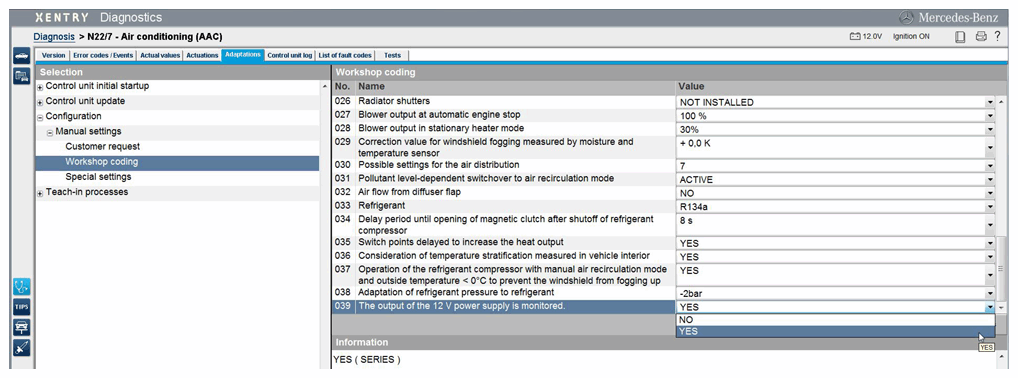Click the Mercedes-Benz star logo
This screenshot has height=378, width=1018.
[906, 18]
